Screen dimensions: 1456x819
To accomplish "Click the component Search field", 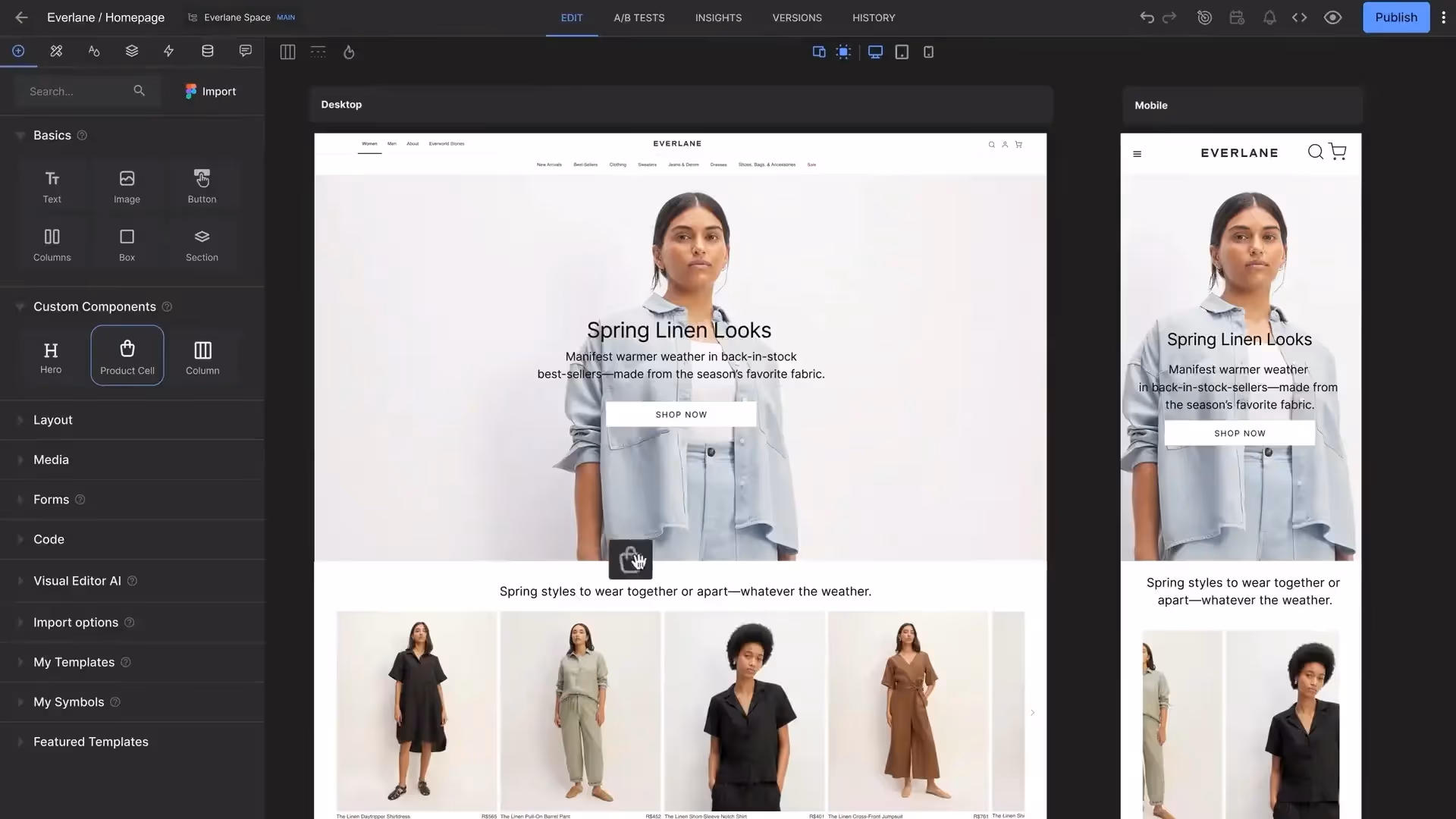I will click(76, 92).
